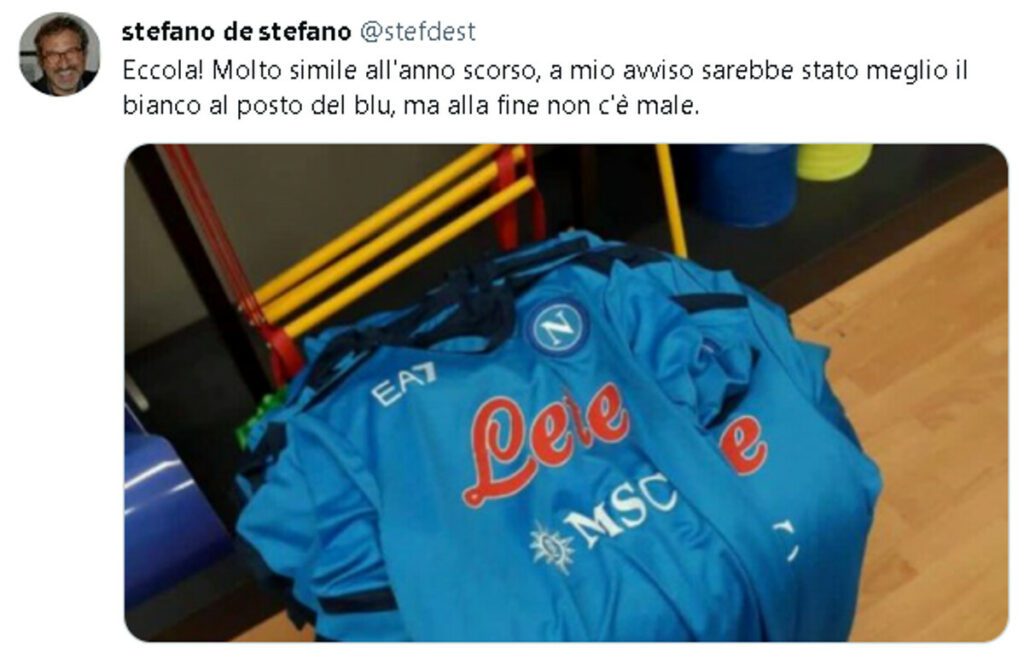This screenshot has height=665, width=1024.
Task: Click the white EA7 logo on shirt
Action: click(x=404, y=383)
